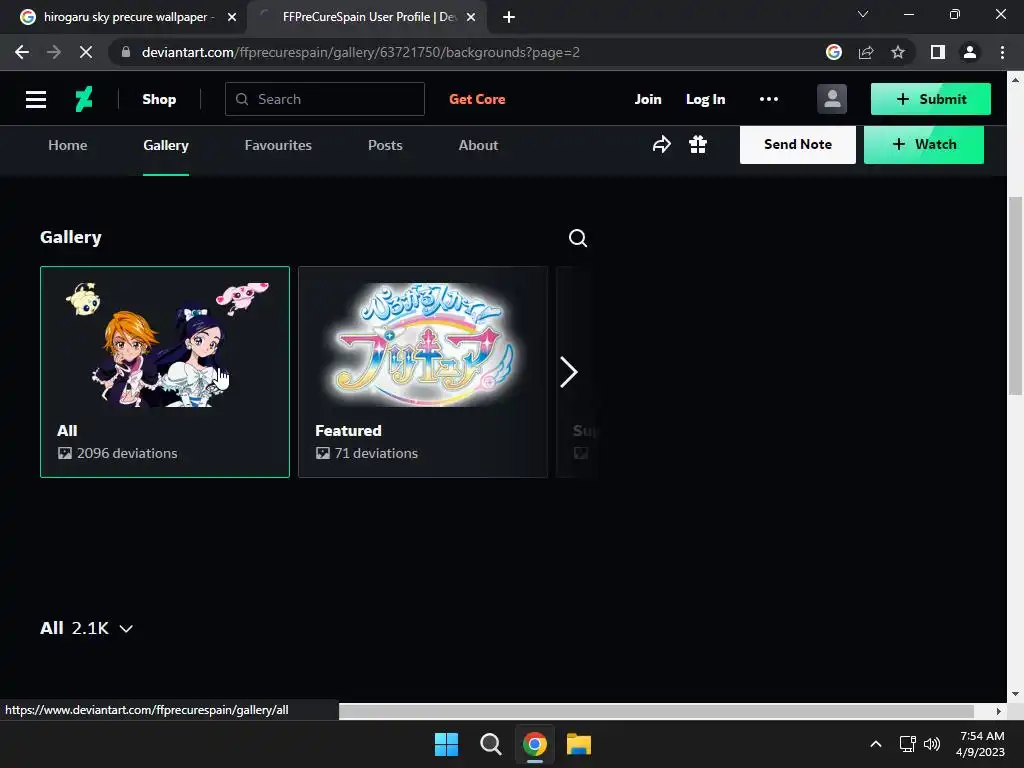The width and height of the screenshot is (1024, 768).
Task: Click the 71 deviations text
Action: point(376,453)
